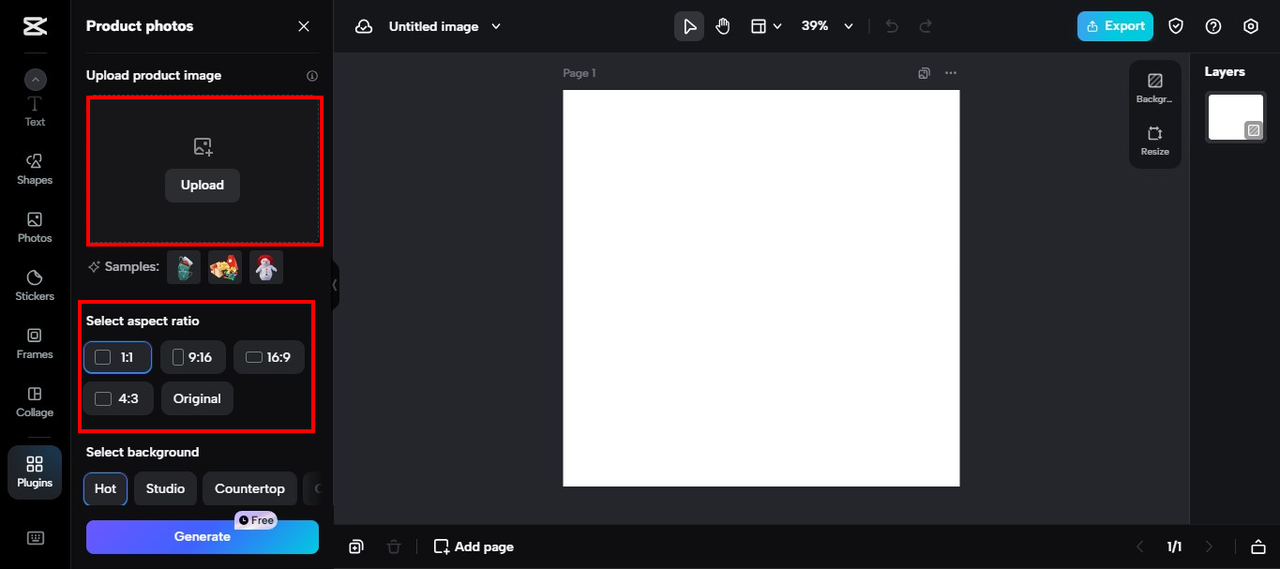Screen dimensions: 1280x569
Task: Click the 1/1 page counter
Action: (1174, 547)
